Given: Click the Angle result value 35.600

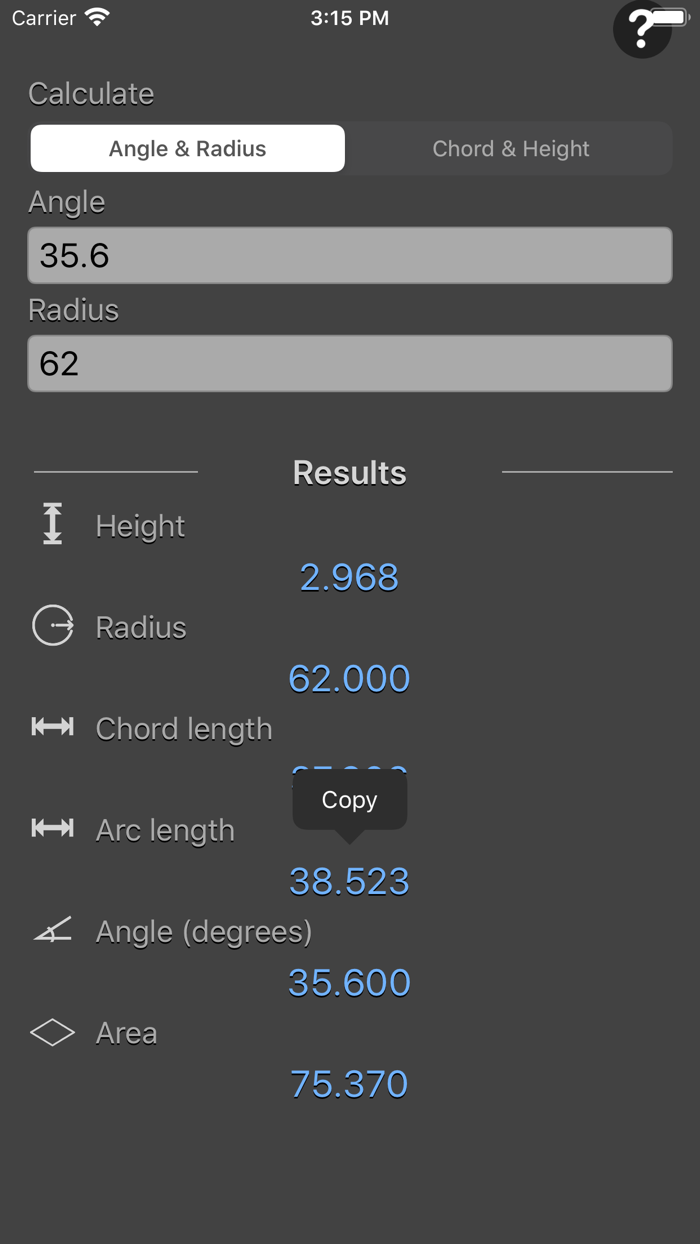Looking at the screenshot, I should coord(349,982).
